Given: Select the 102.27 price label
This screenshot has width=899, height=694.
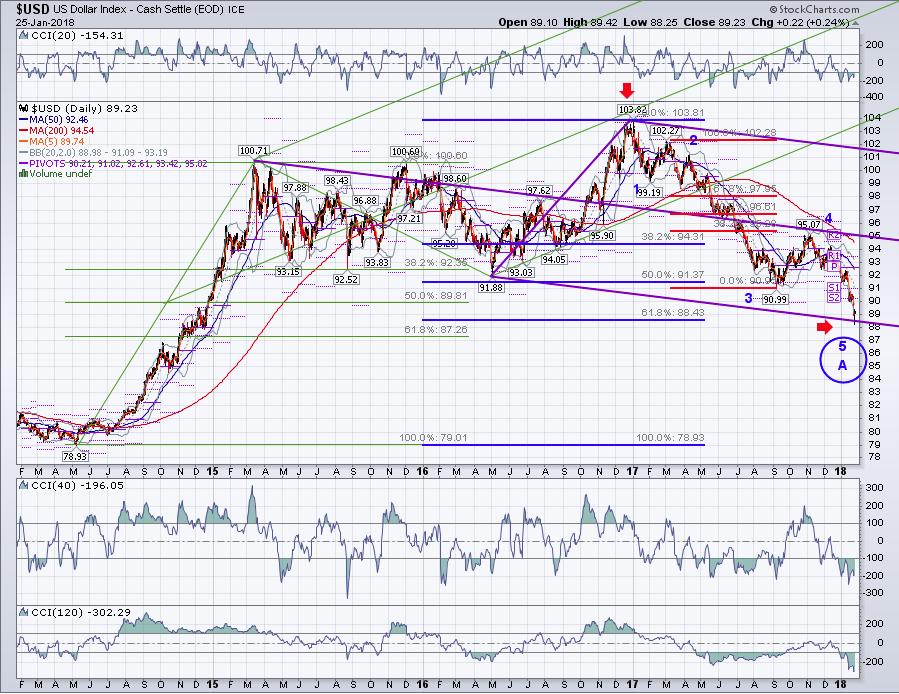Looking at the screenshot, I should 665,131.
